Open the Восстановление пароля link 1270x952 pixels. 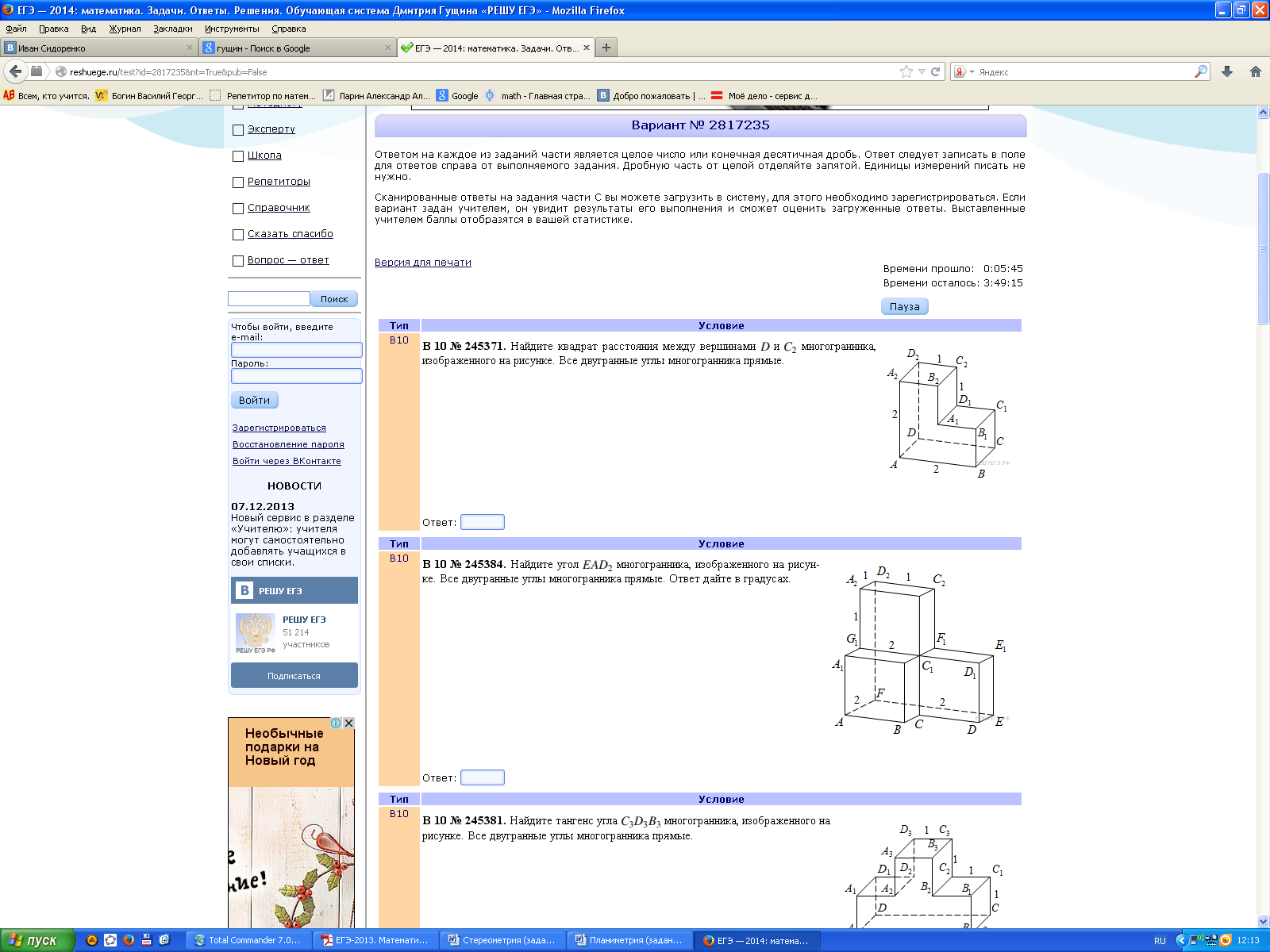pyautogui.click(x=288, y=444)
